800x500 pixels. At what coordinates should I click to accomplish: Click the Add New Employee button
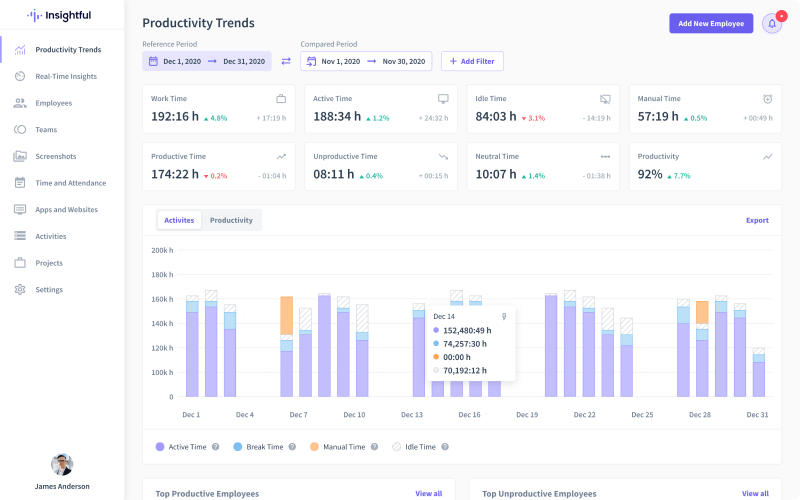click(711, 23)
